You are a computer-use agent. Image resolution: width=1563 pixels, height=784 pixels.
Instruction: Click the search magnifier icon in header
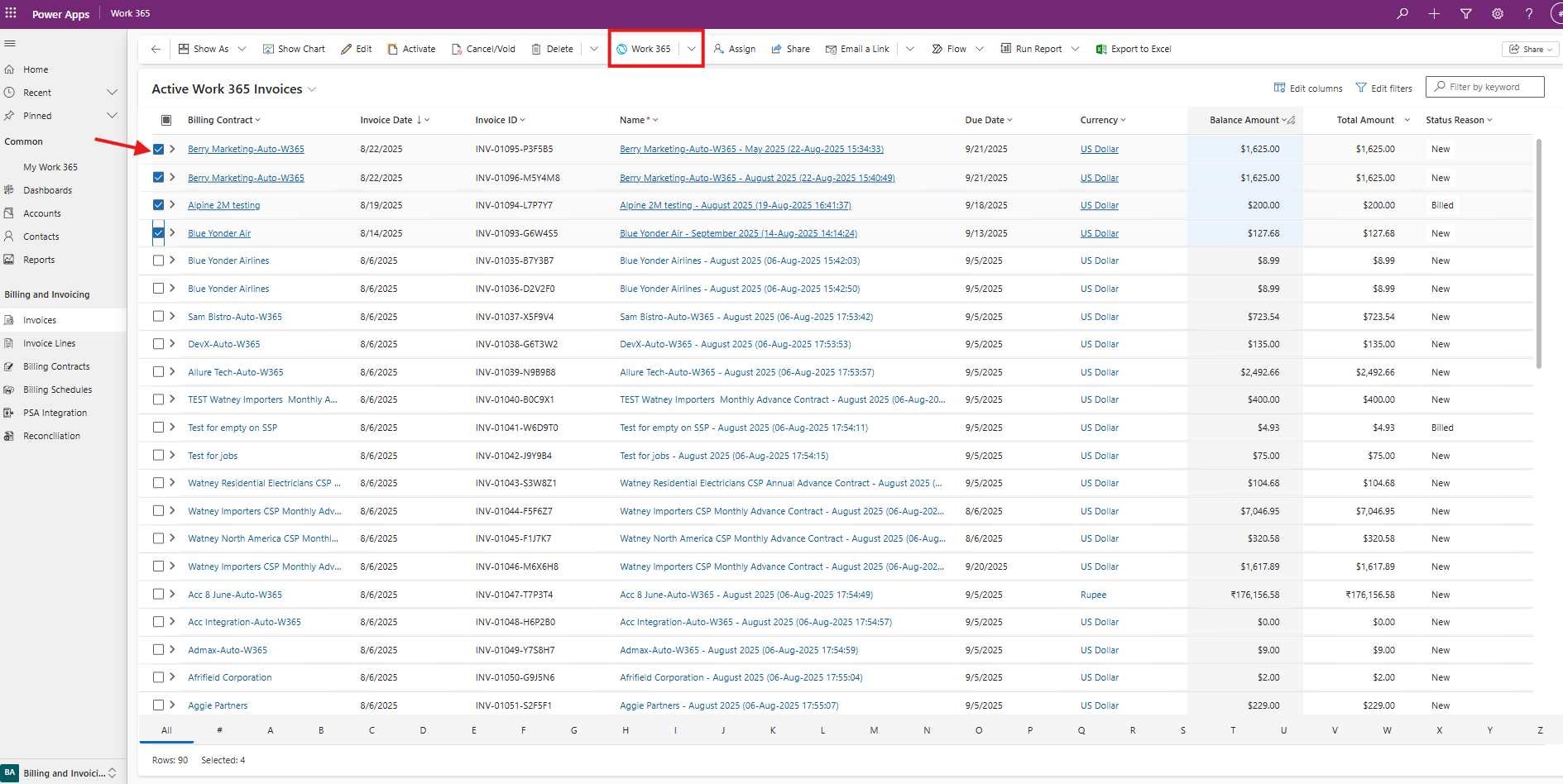1402,13
